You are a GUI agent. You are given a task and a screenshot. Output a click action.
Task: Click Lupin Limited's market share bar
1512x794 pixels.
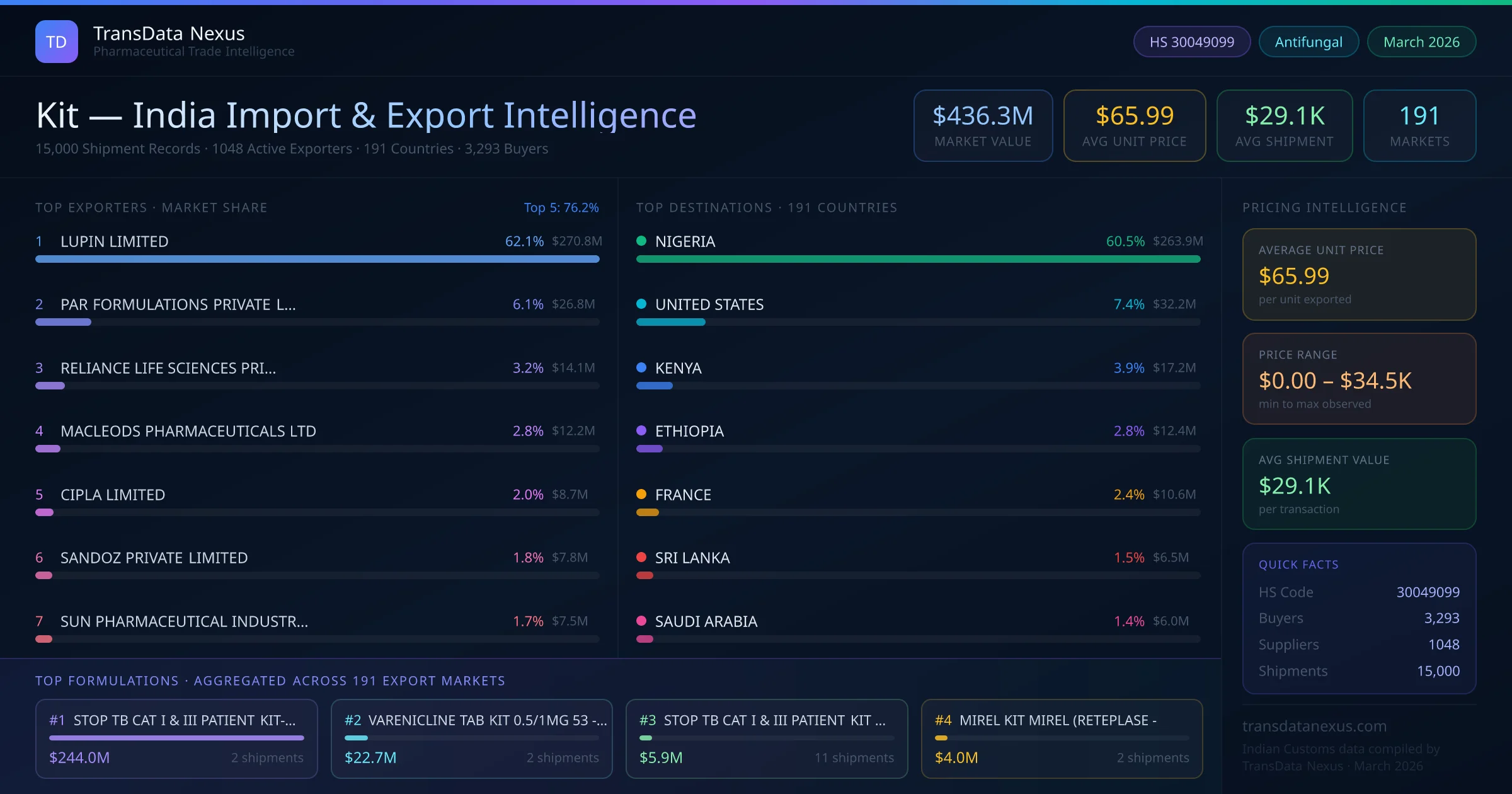pos(317,259)
